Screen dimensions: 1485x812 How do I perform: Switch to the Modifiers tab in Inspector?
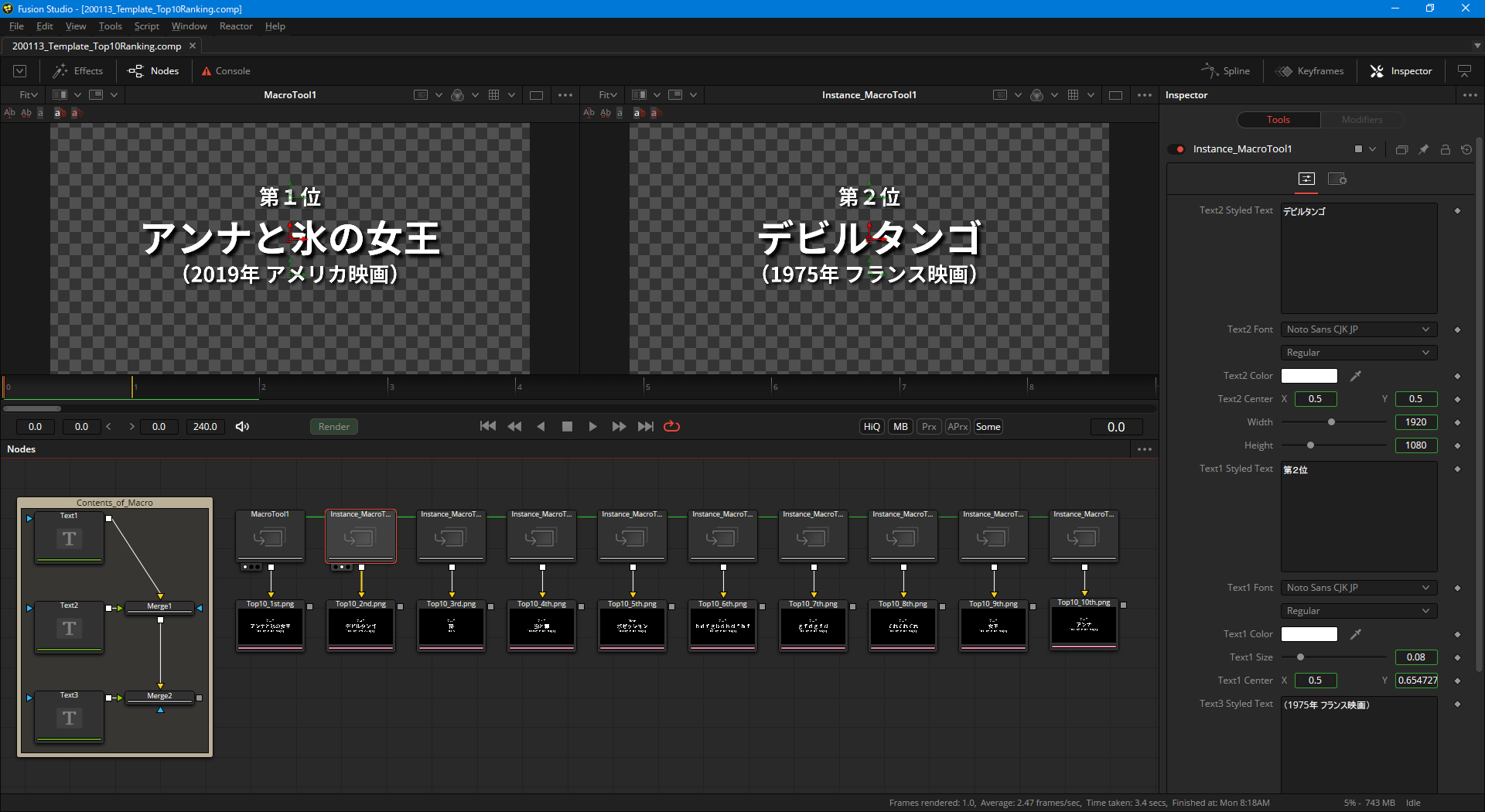coord(1362,120)
